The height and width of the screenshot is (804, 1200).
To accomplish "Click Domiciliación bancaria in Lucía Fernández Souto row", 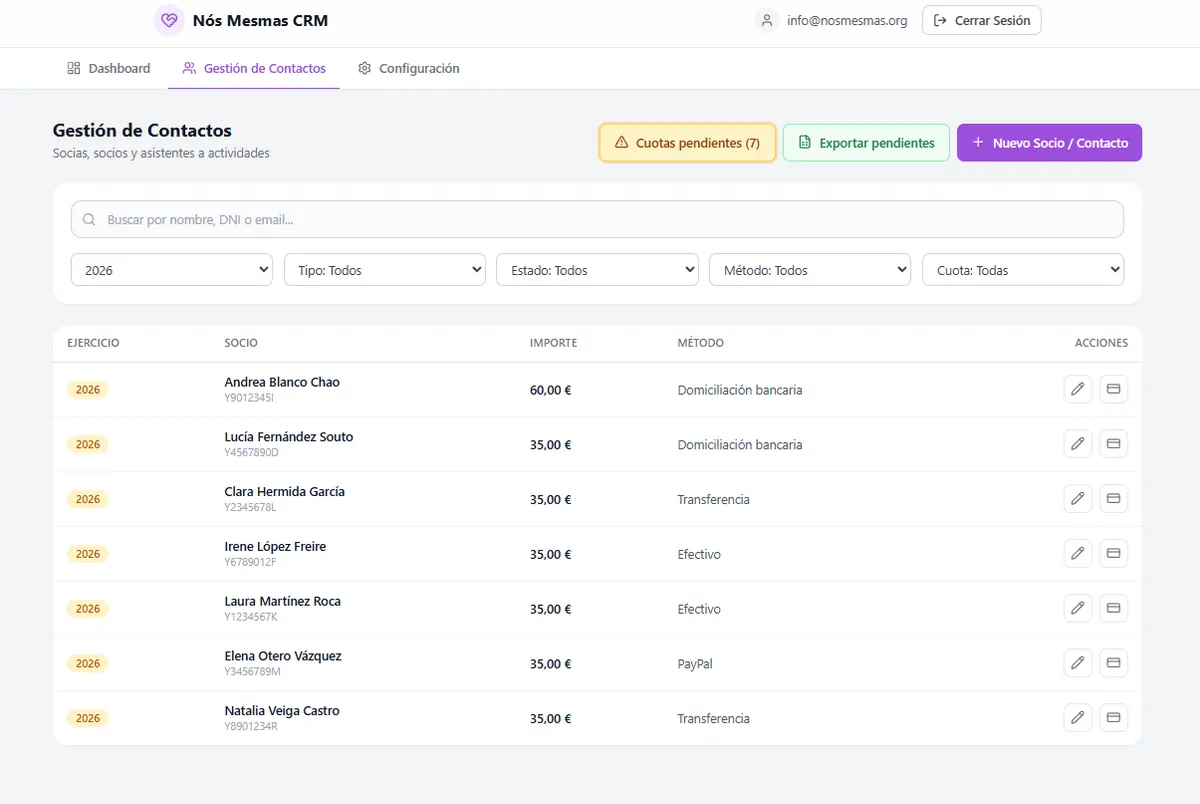I will (x=740, y=444).
